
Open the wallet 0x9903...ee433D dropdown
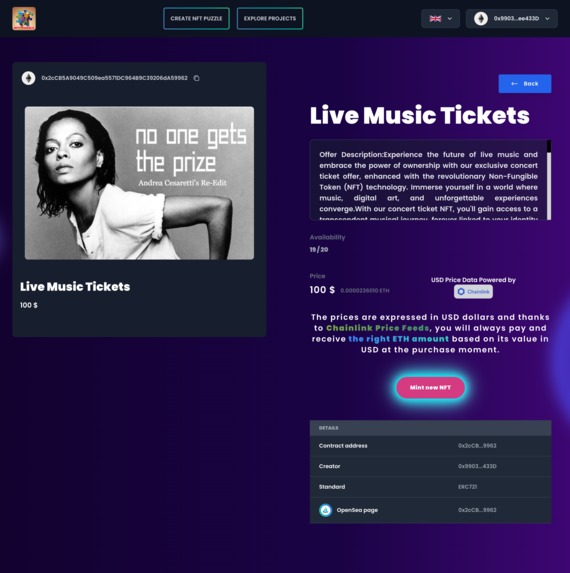pos(512,19)
